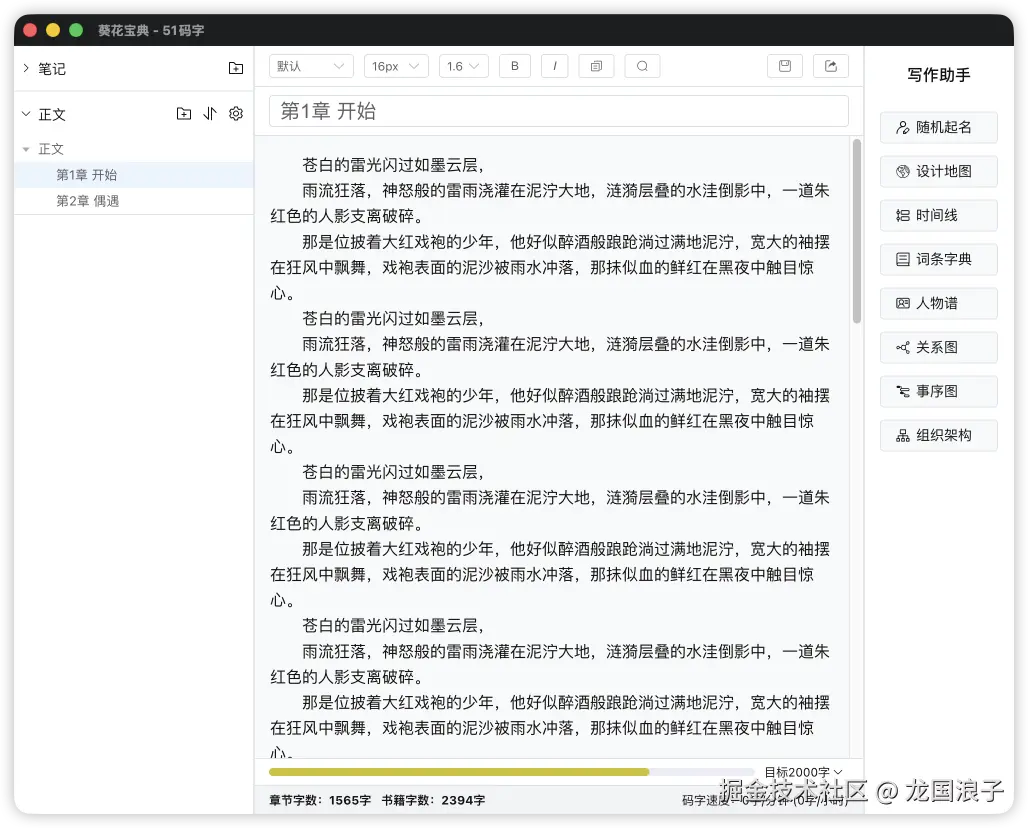Viewport: 1028px width, 828px height.
Task: Open the 设计地图 map design tool
Action: 937,171
